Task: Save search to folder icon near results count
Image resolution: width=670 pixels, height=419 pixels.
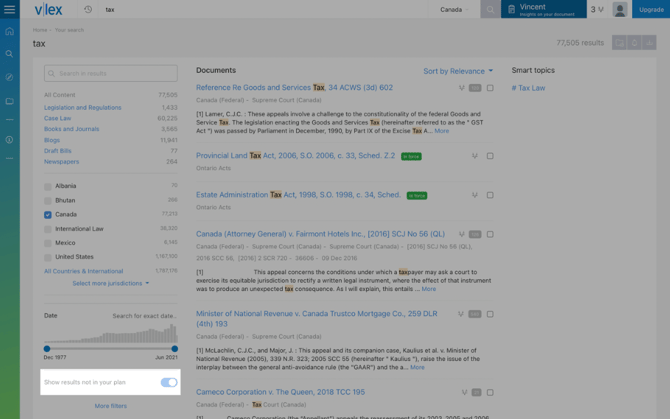Action: point(619,43)
